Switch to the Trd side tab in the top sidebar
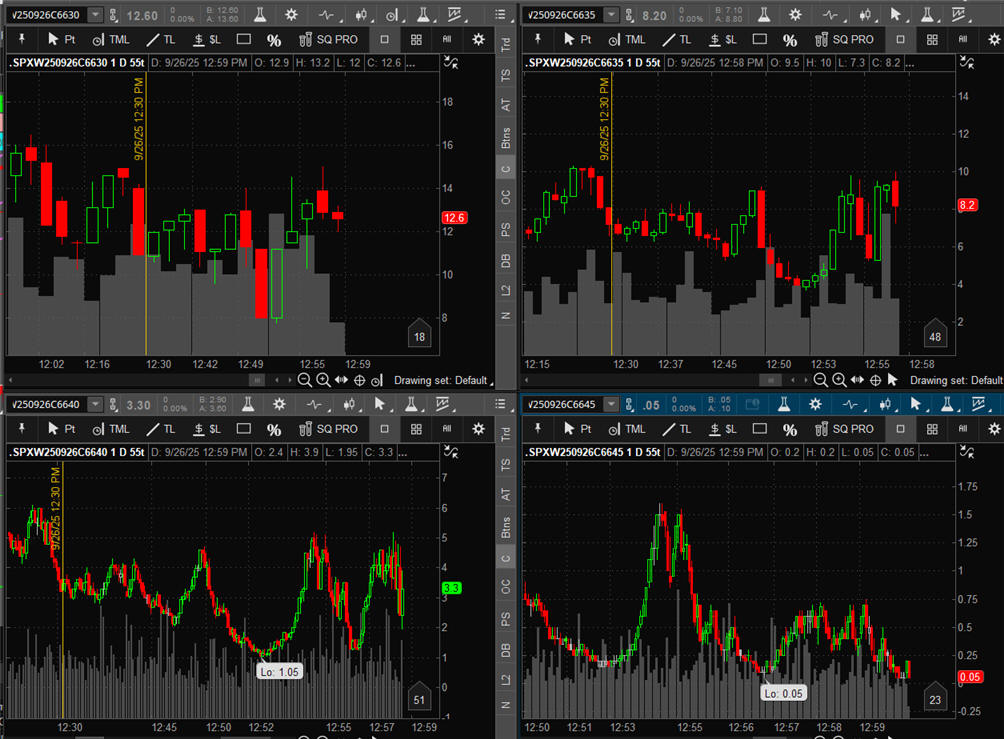 point(506,44)
